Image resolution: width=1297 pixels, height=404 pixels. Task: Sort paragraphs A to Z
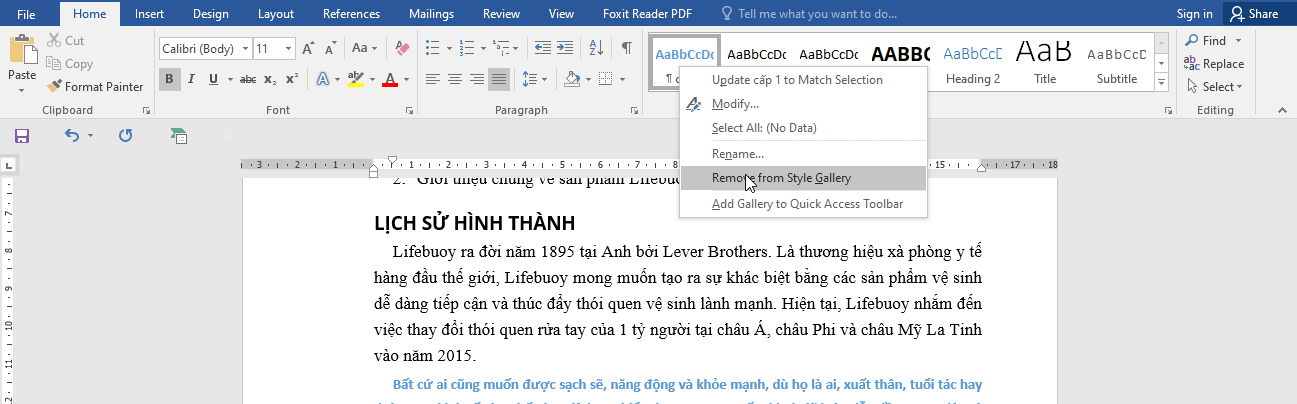(597, 48)
